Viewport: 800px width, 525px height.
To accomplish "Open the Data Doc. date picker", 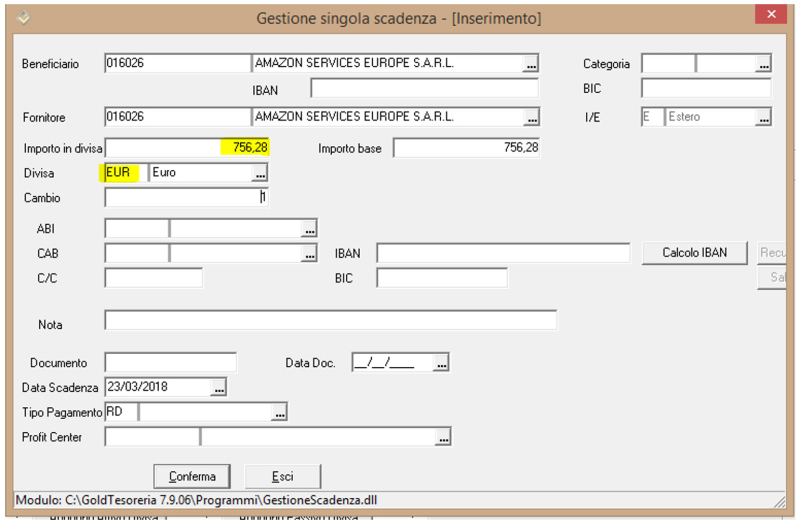I will (441, 362).
